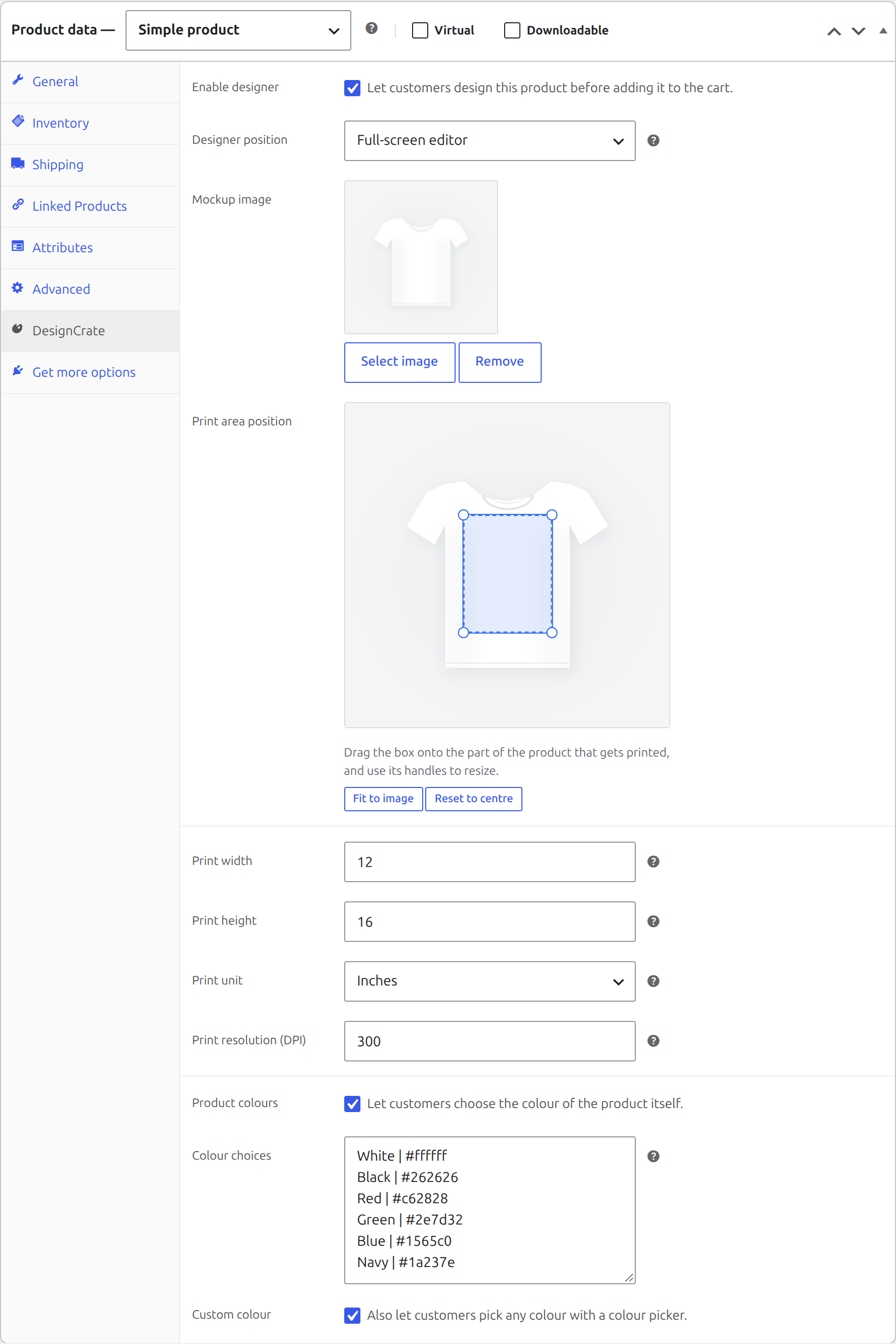
Task: Click the plug icon beside Get more options
Action: 18,371
